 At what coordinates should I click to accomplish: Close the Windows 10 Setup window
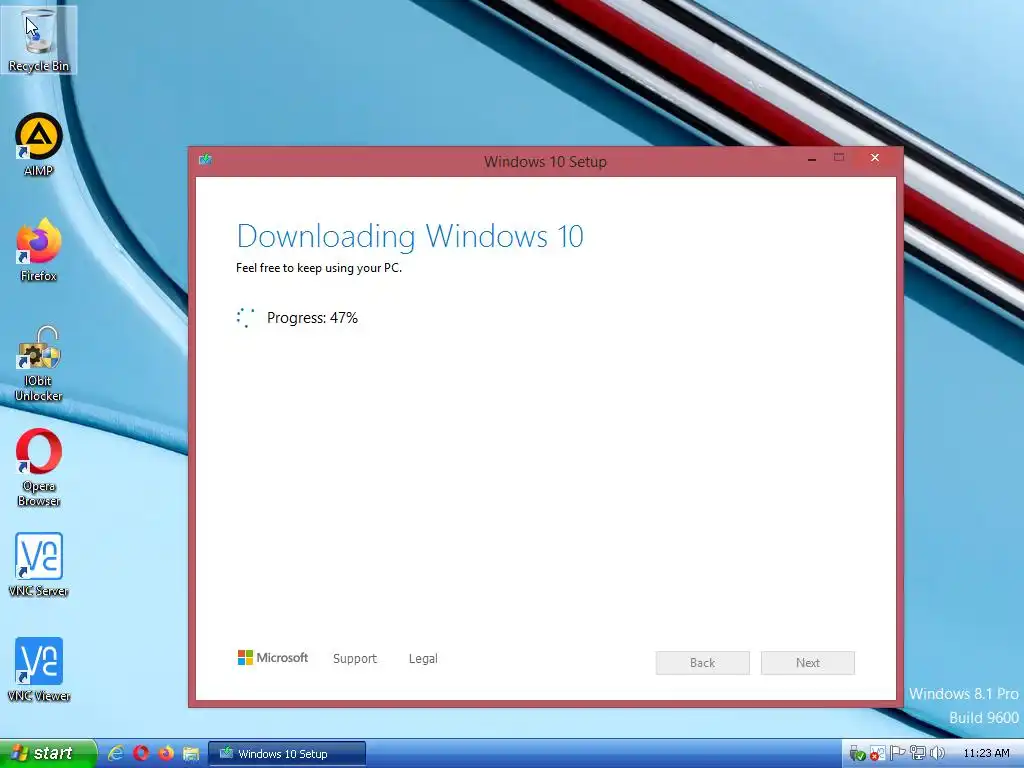(x=874, y=157)
